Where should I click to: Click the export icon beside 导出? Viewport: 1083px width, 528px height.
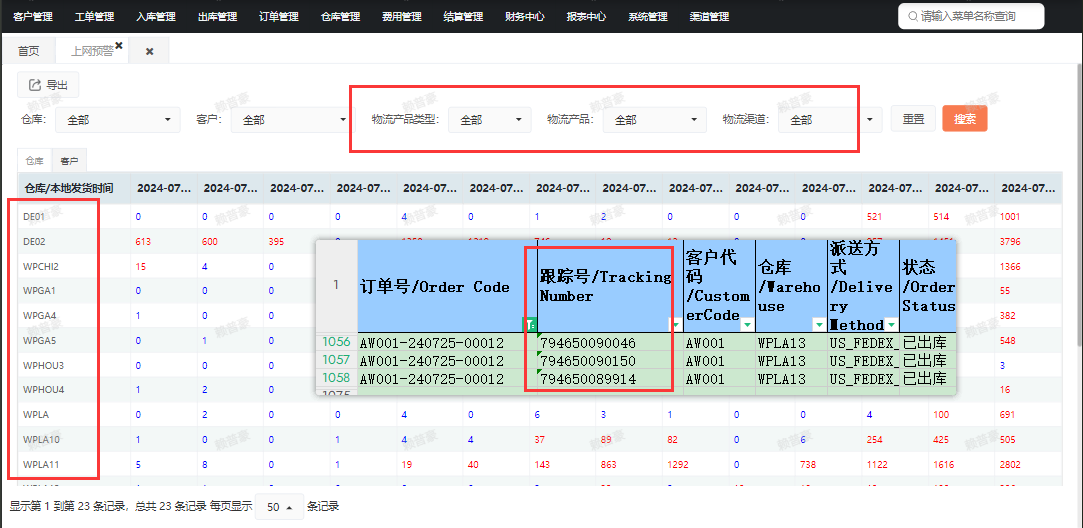(x=34, y=85)
